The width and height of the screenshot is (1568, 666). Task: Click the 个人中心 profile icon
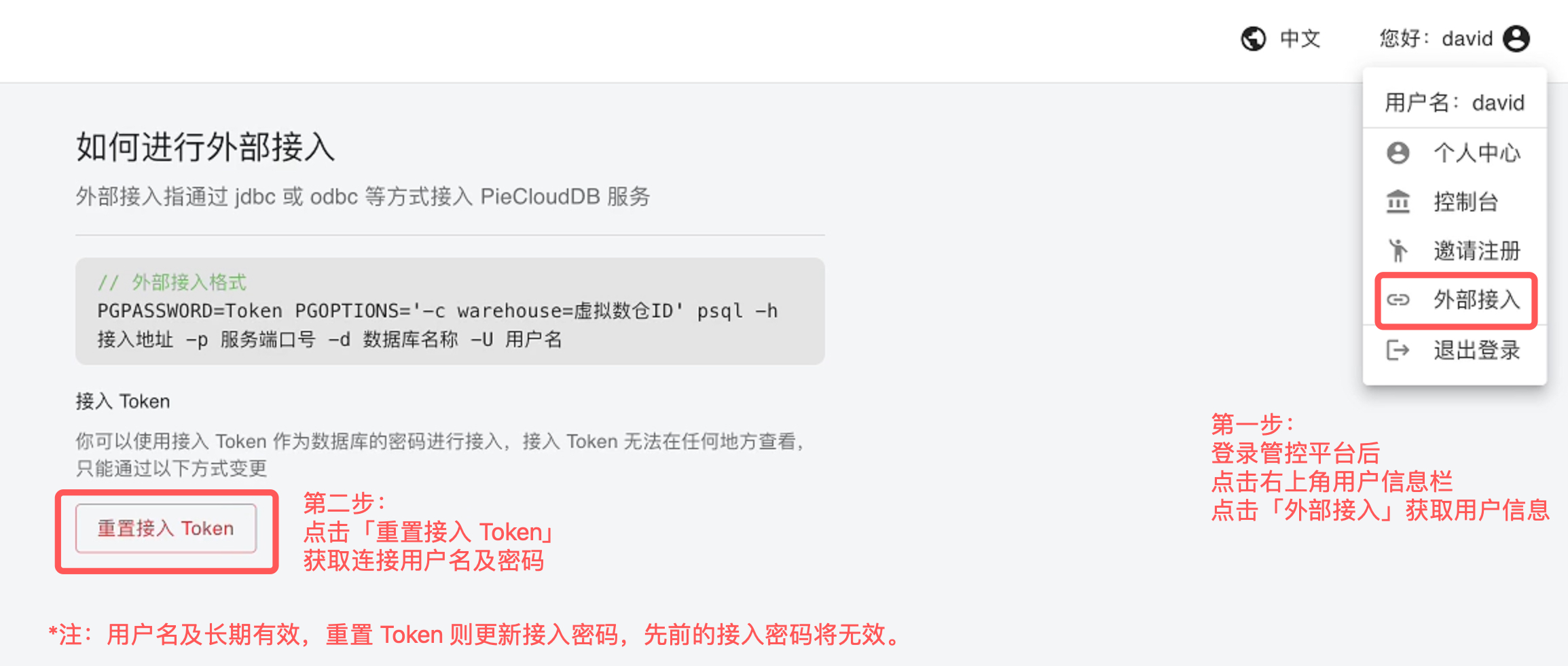click(1398, 152)
